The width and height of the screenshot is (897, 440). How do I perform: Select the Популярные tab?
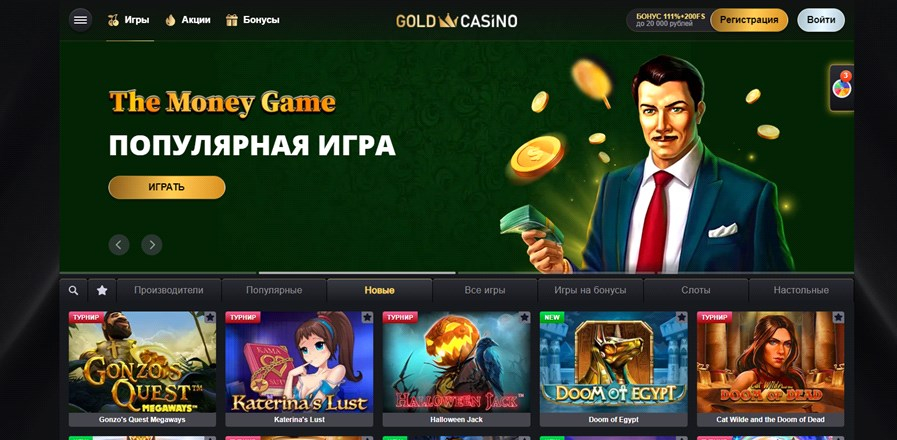point(274,291)
